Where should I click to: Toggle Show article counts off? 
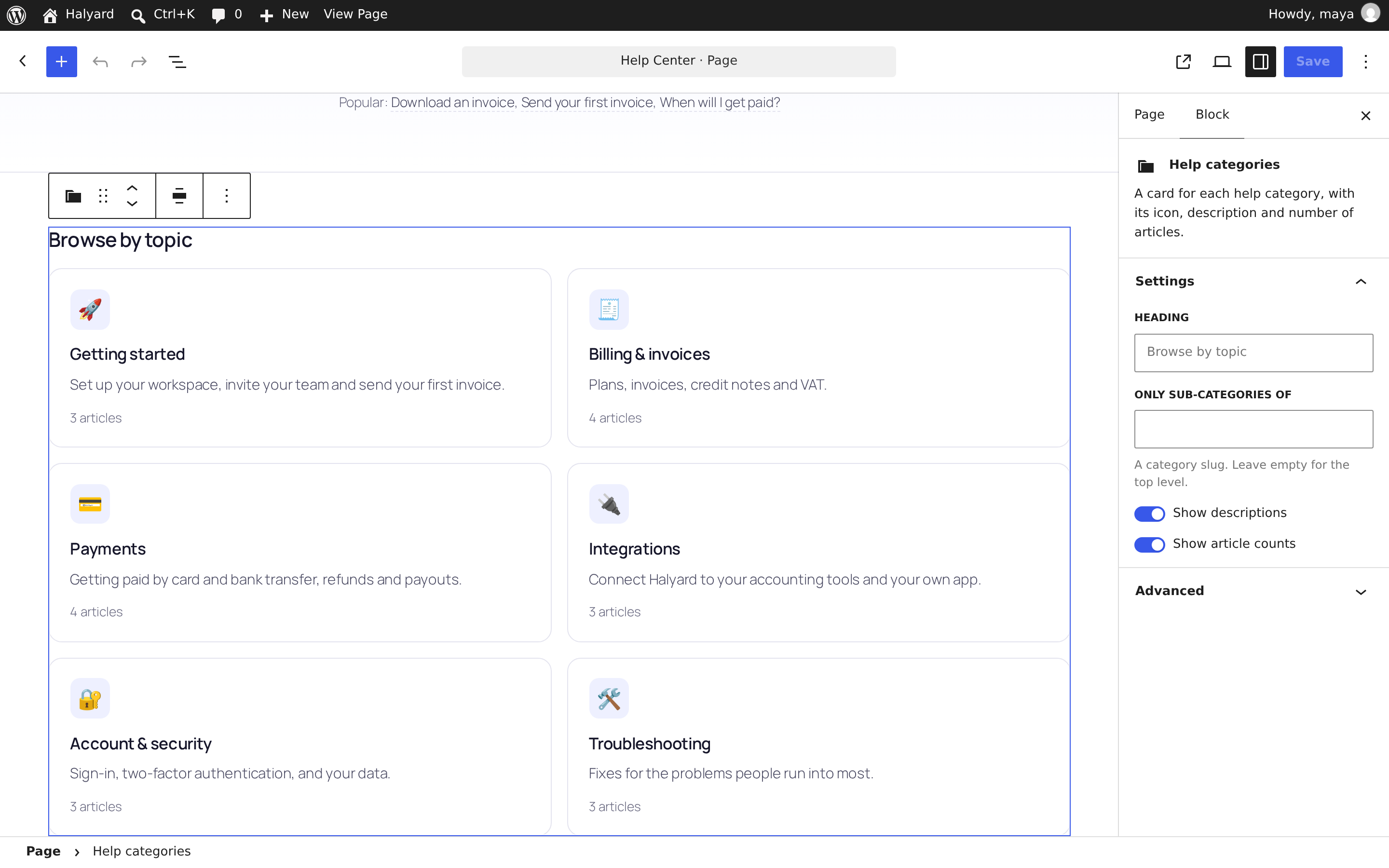click(1150, 544)
